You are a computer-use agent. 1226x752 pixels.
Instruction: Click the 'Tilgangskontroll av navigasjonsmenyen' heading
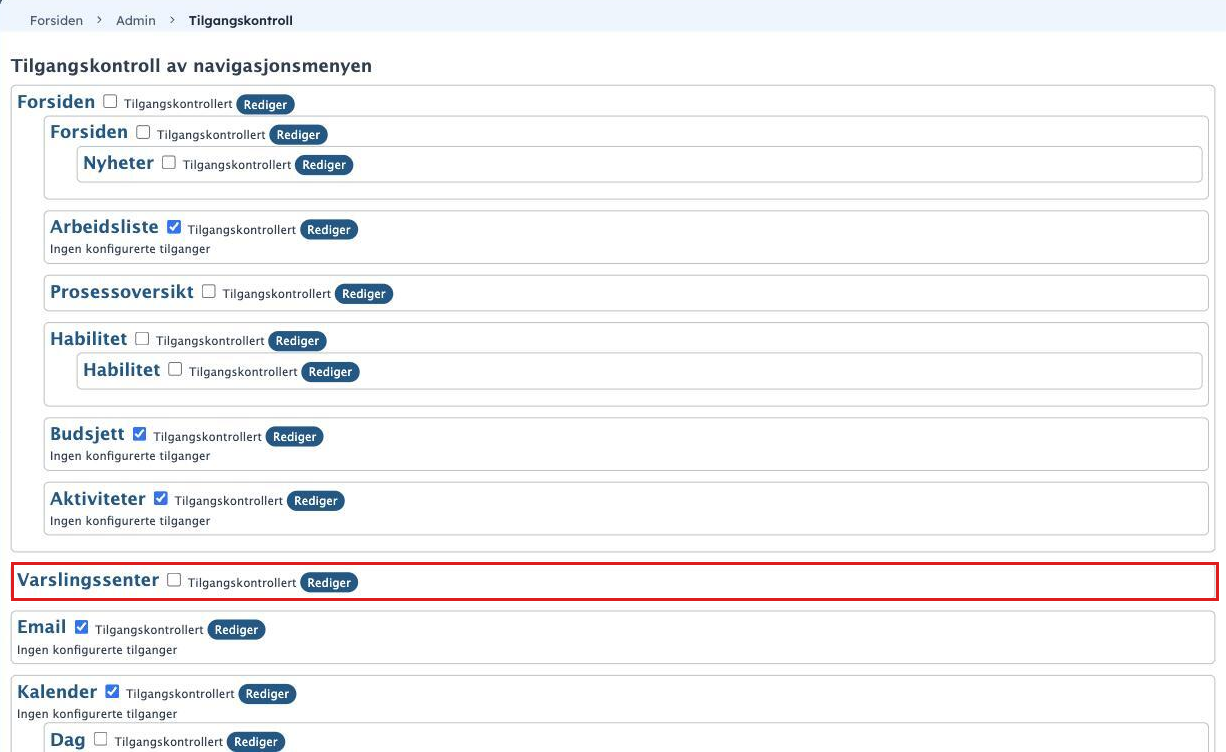pyautogui.click(x=191, y=66)
